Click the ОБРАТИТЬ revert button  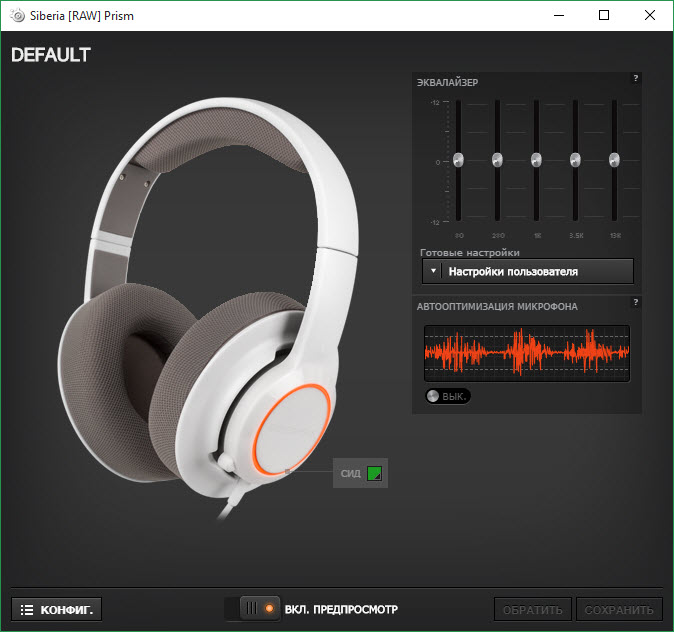coord(533,610)
